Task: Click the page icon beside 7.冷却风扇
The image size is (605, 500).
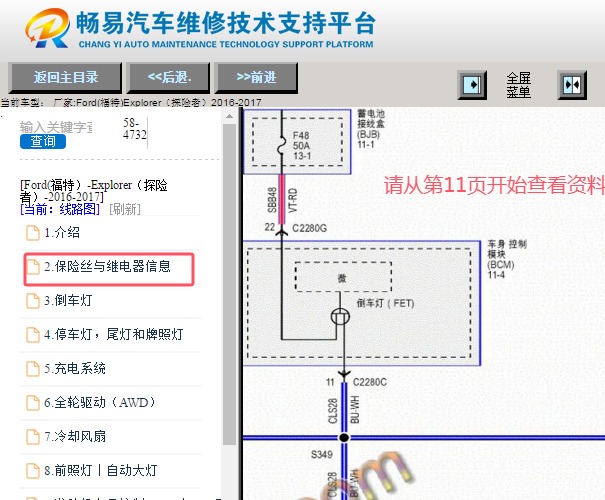Action: click(x=33, y=437)
